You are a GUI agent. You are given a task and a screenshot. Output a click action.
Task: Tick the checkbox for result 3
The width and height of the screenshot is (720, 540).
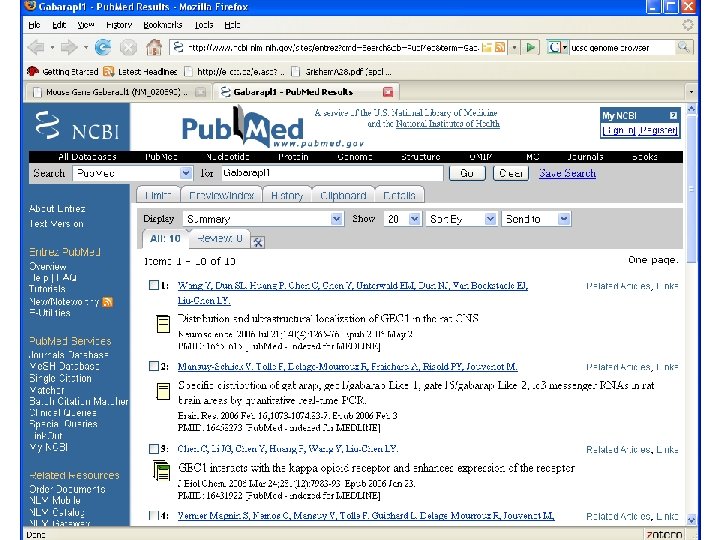tap(154, 449)
